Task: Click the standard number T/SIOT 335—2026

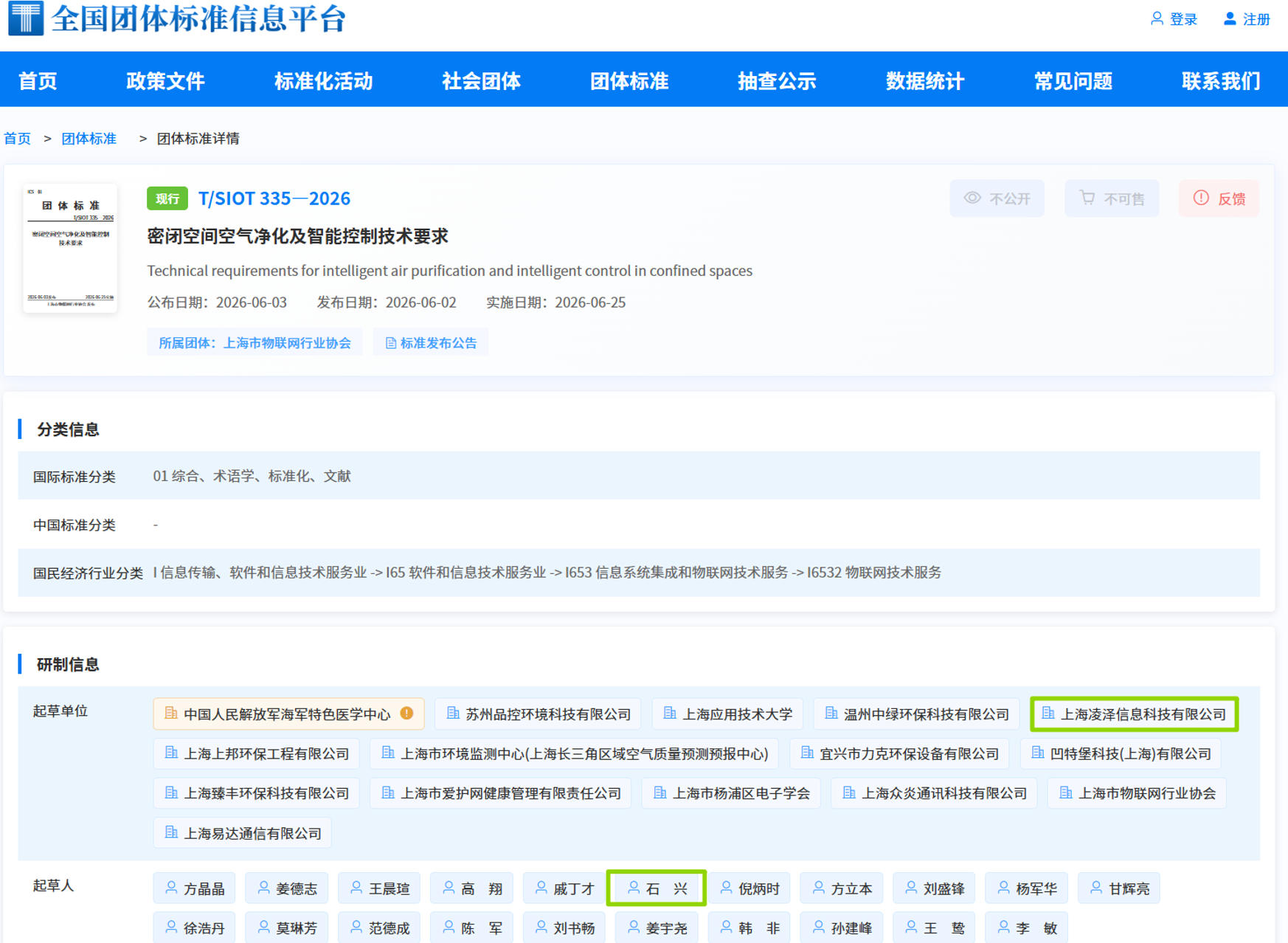Action: point(274,198)
